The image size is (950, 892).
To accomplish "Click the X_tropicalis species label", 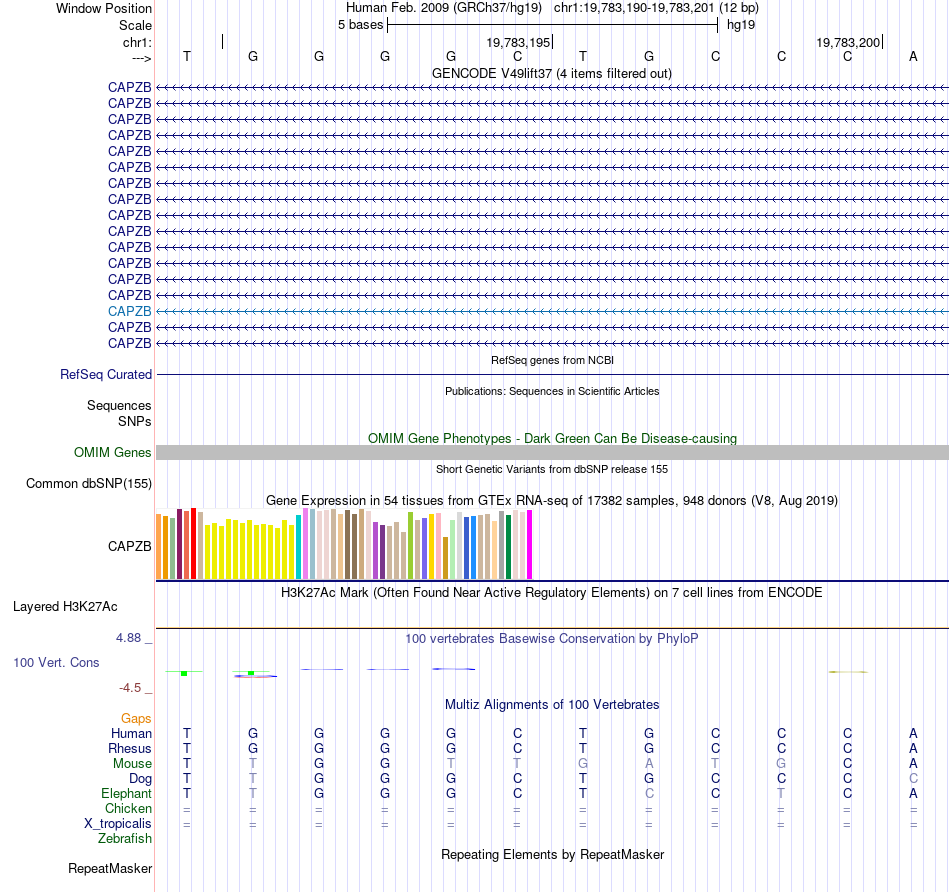I will tap(118, 824).
